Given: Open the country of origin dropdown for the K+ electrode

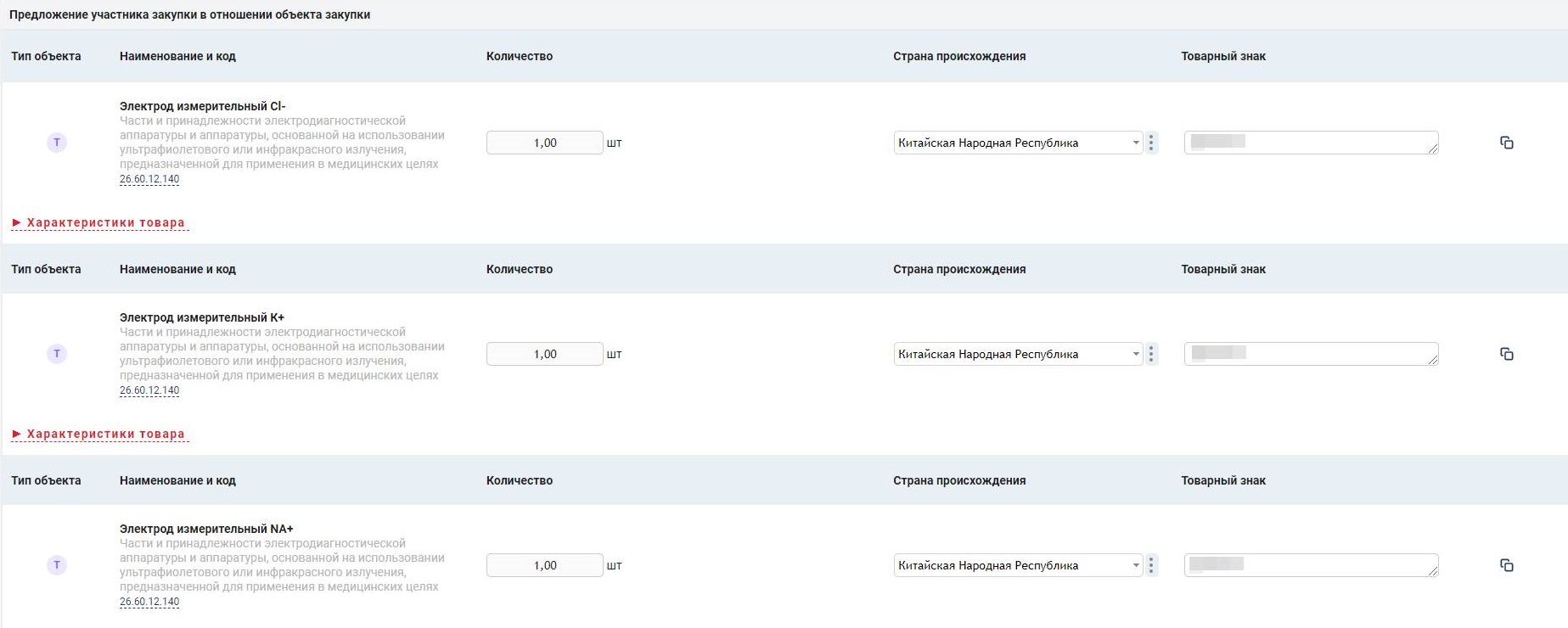Looking at the screenshot, I should pos(1018,354).
